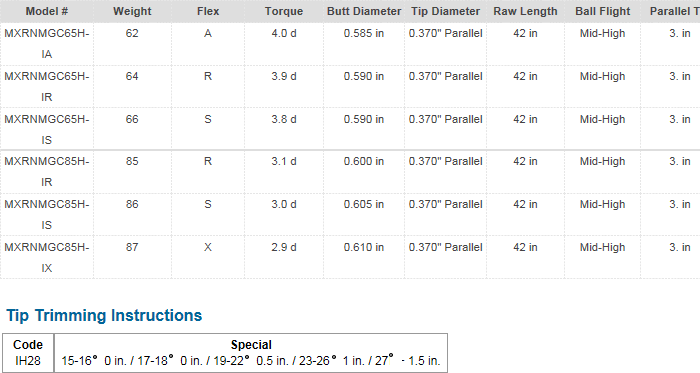Select the Weight column header
This screenshot has height=373, width=700.
pos(132,11)
